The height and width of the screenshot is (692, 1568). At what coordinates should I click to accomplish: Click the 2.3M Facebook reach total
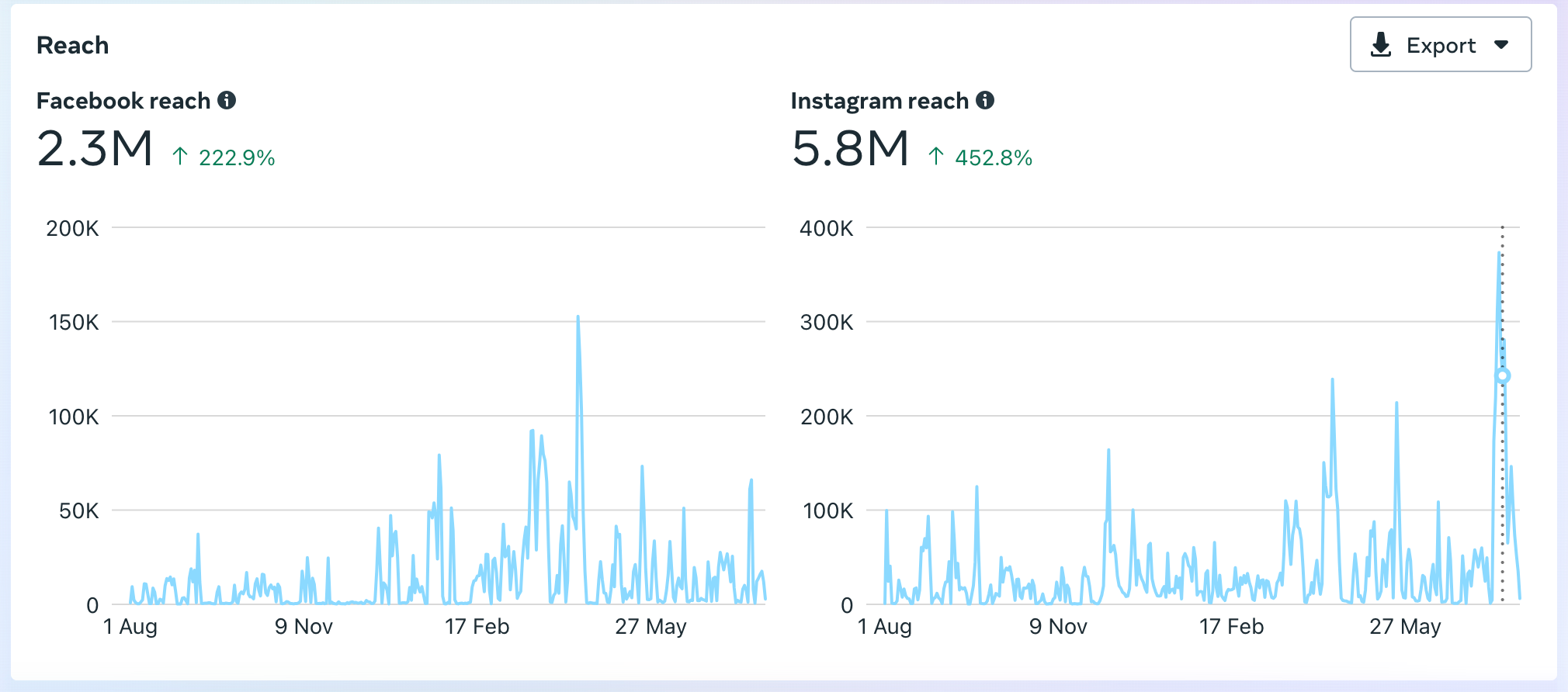pos(95,149)
